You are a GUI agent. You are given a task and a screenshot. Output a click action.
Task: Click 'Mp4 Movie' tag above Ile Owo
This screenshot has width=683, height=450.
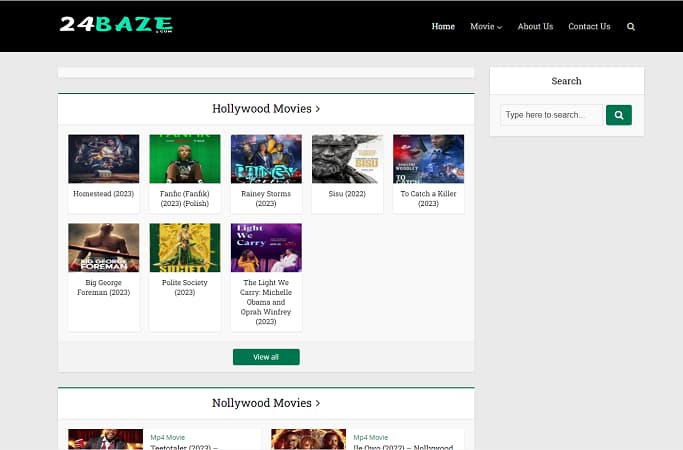371,437
